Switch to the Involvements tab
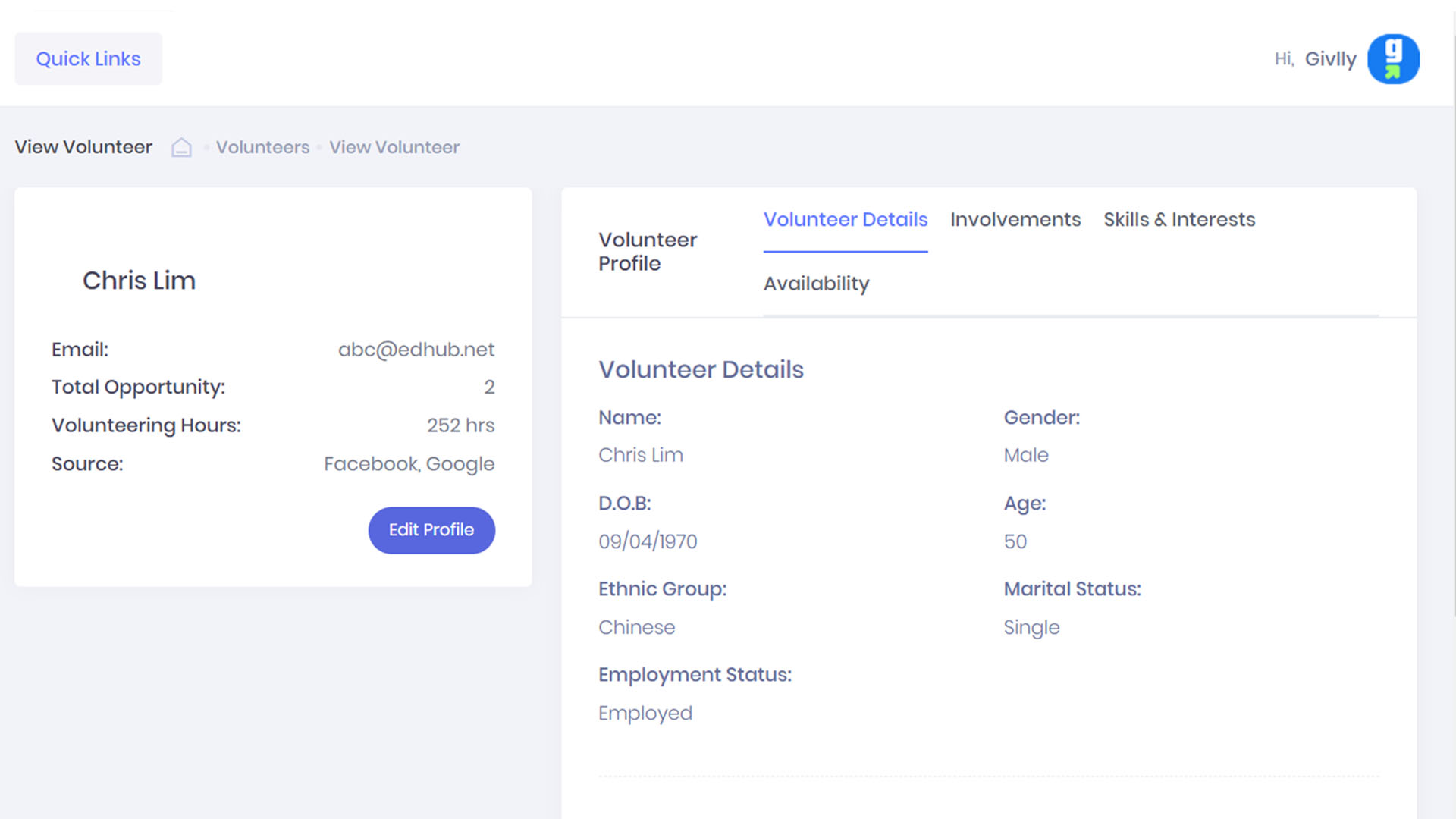This screenshot has height=819, width=1456. pos(1015,220)
